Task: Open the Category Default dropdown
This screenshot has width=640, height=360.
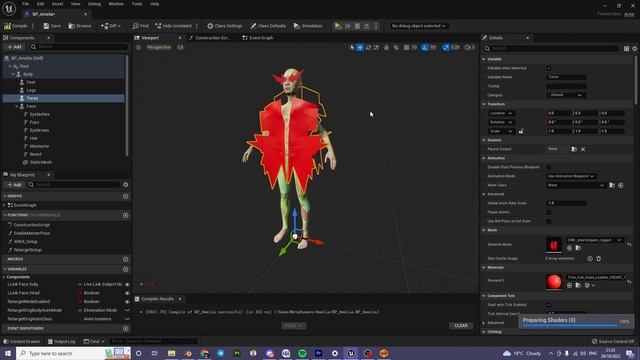Action: [566, 95]
